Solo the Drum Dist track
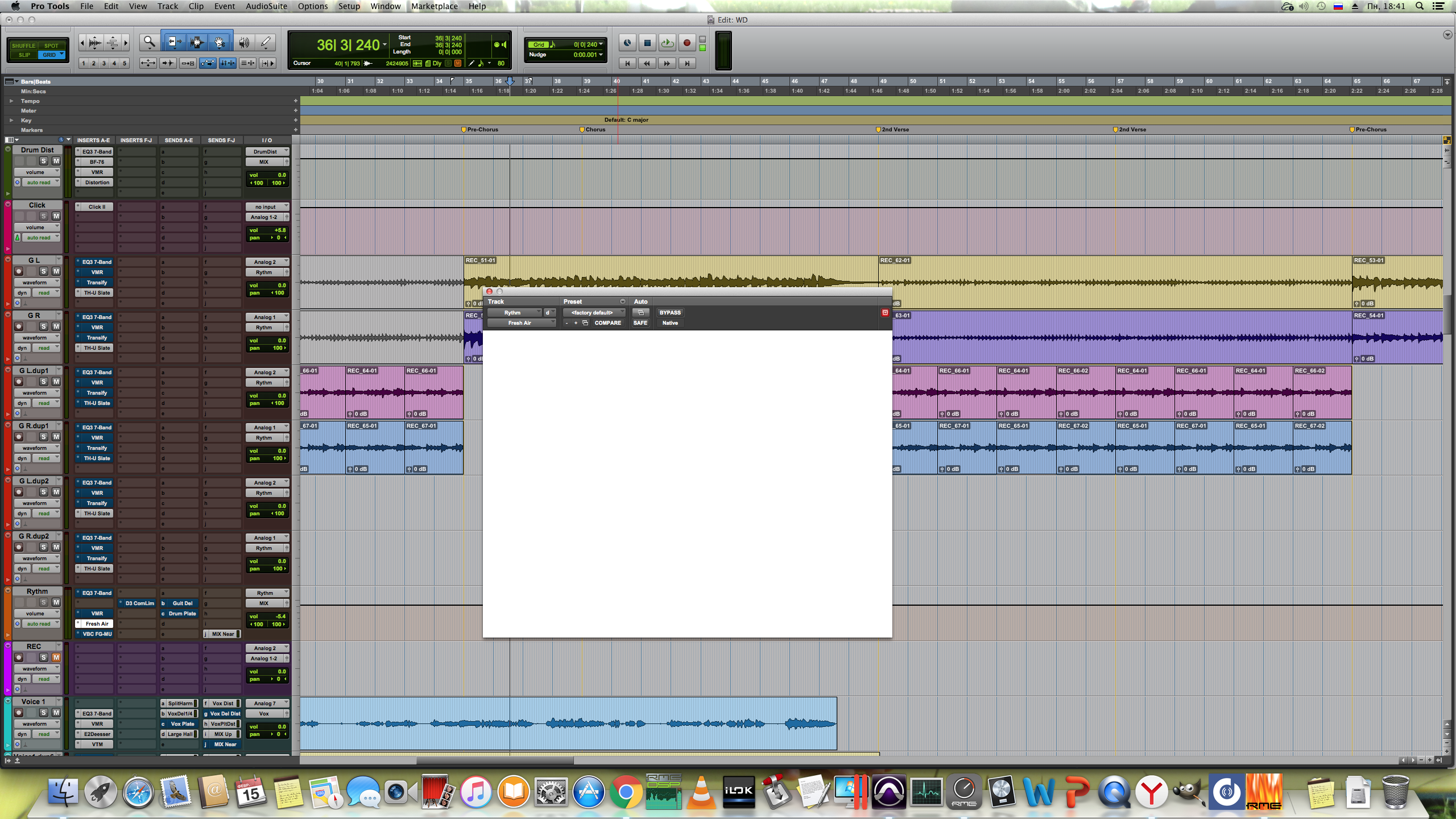Image resolution: width=1456 pixels, height=819 pixels. 43,161
